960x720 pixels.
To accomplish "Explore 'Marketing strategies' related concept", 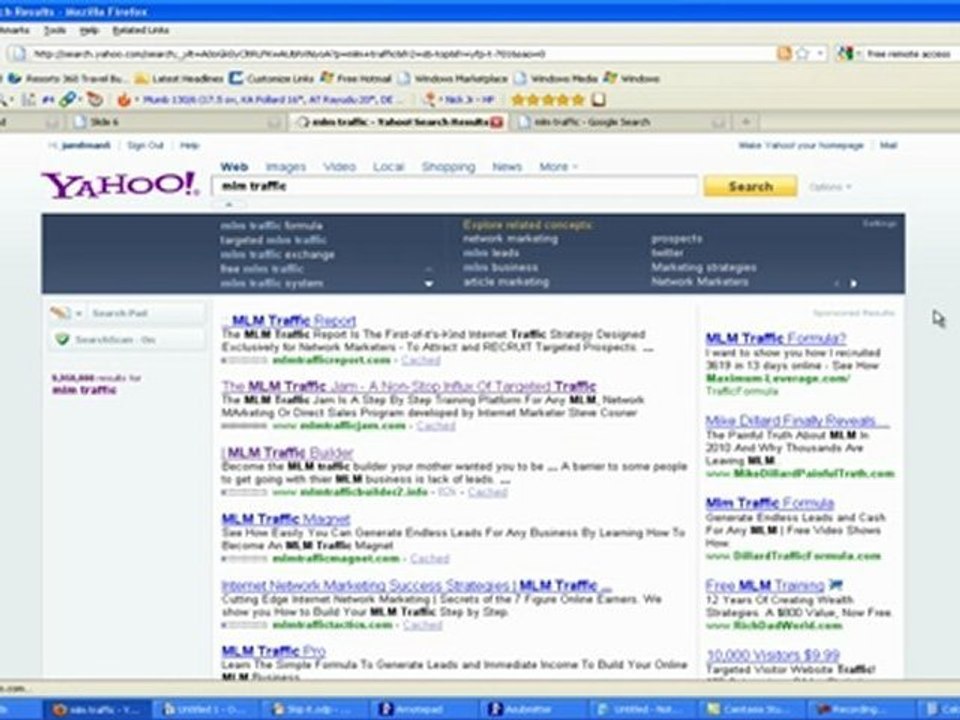I will [703, 268].
